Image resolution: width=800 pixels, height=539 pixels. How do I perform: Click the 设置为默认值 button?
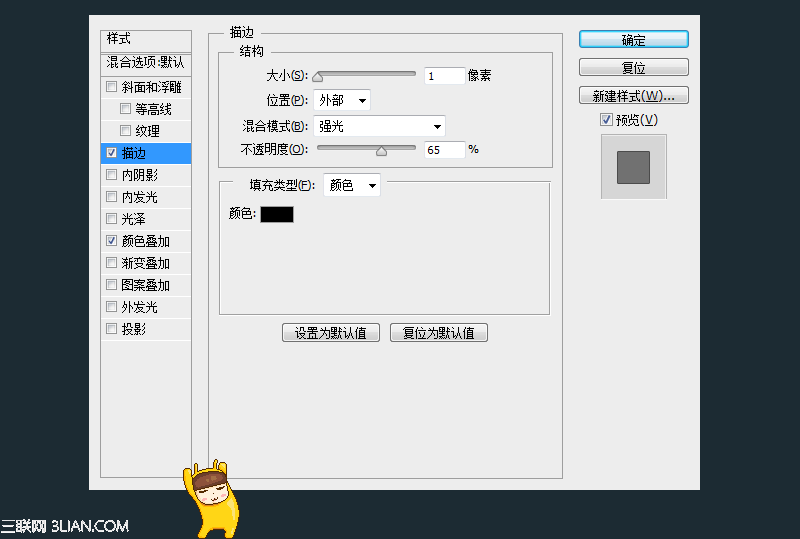coord(331,333)
